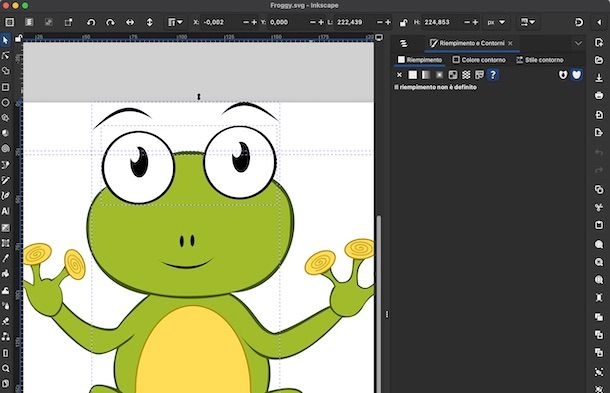This screenshot has height=393, width=610.
Task: Select the Node editing tool
Action: point(5,56)
